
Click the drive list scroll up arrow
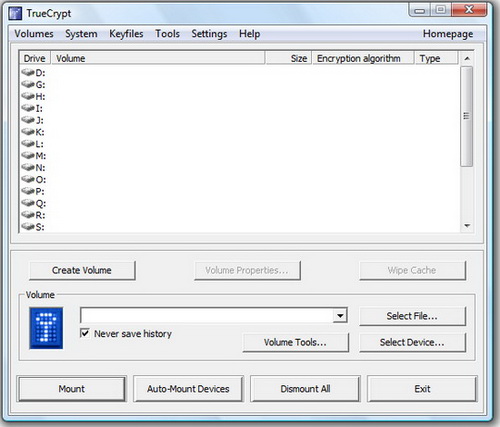(467, 59)
